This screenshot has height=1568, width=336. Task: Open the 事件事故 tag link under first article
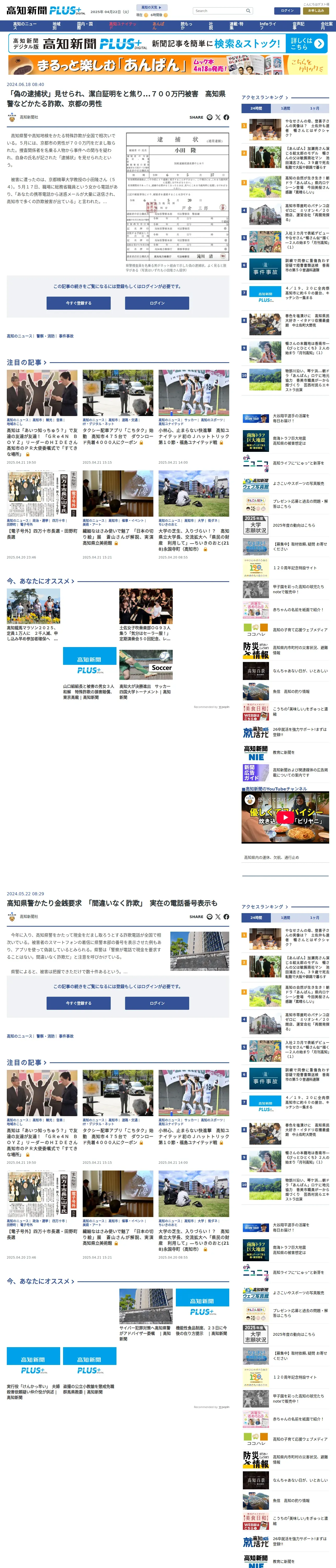click(66, 336)
